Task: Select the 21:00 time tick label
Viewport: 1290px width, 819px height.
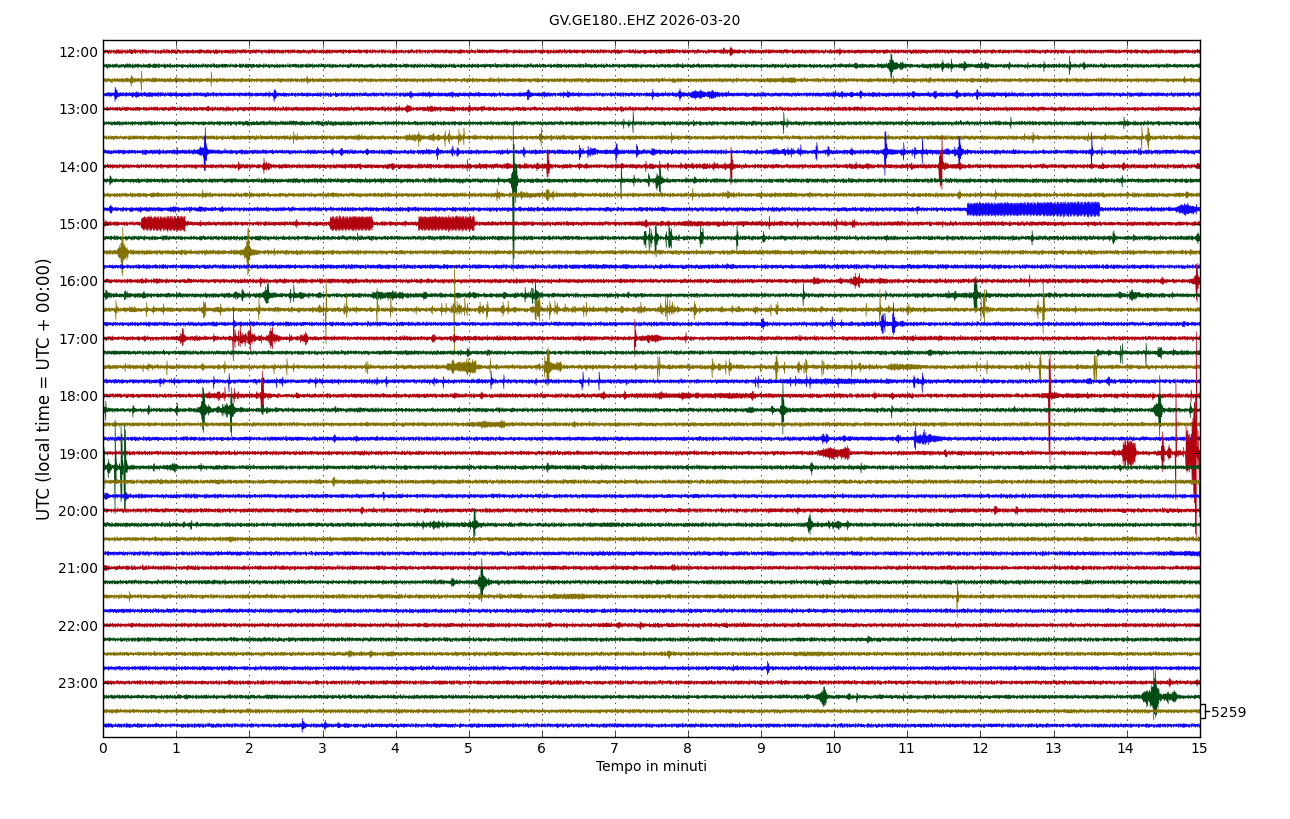Action: click(x=79, y=568)
